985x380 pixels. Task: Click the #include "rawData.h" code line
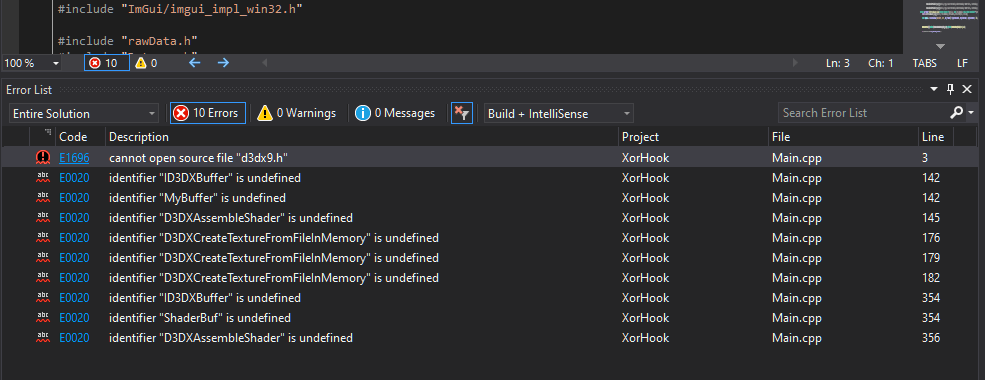(x=128, y=41)
